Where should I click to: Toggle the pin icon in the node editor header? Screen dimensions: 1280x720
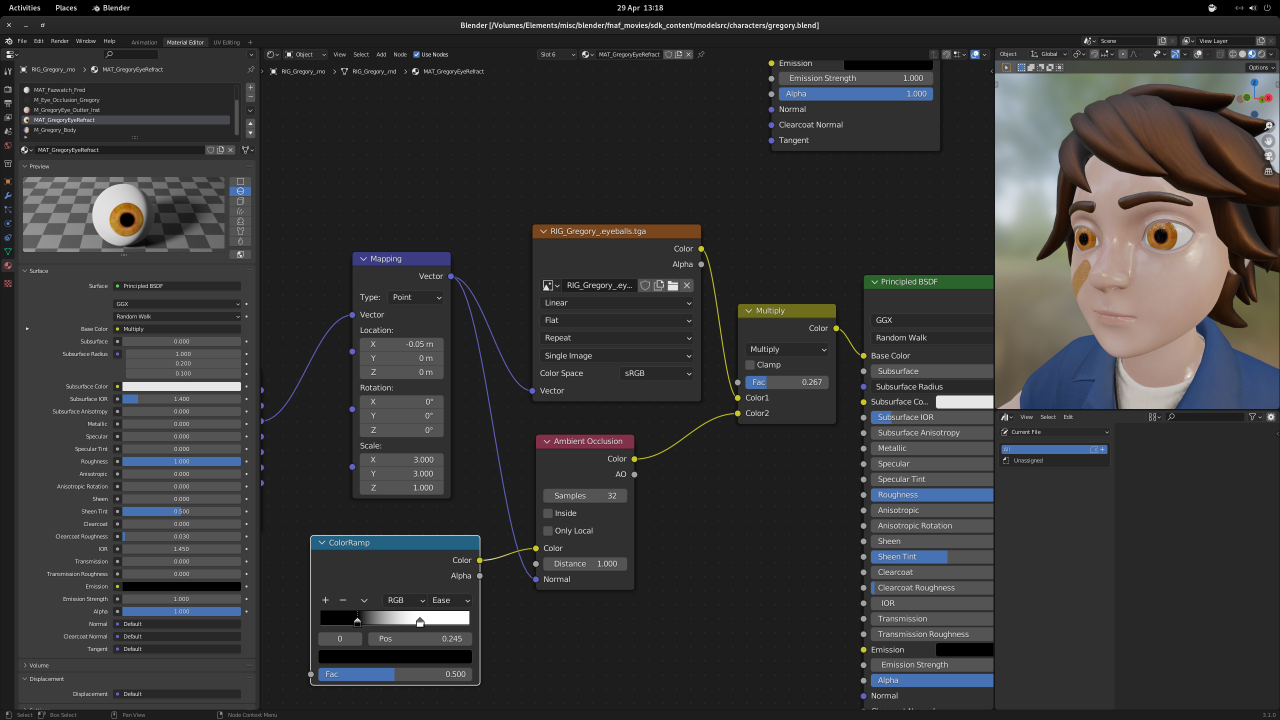(x=701, y=54)
